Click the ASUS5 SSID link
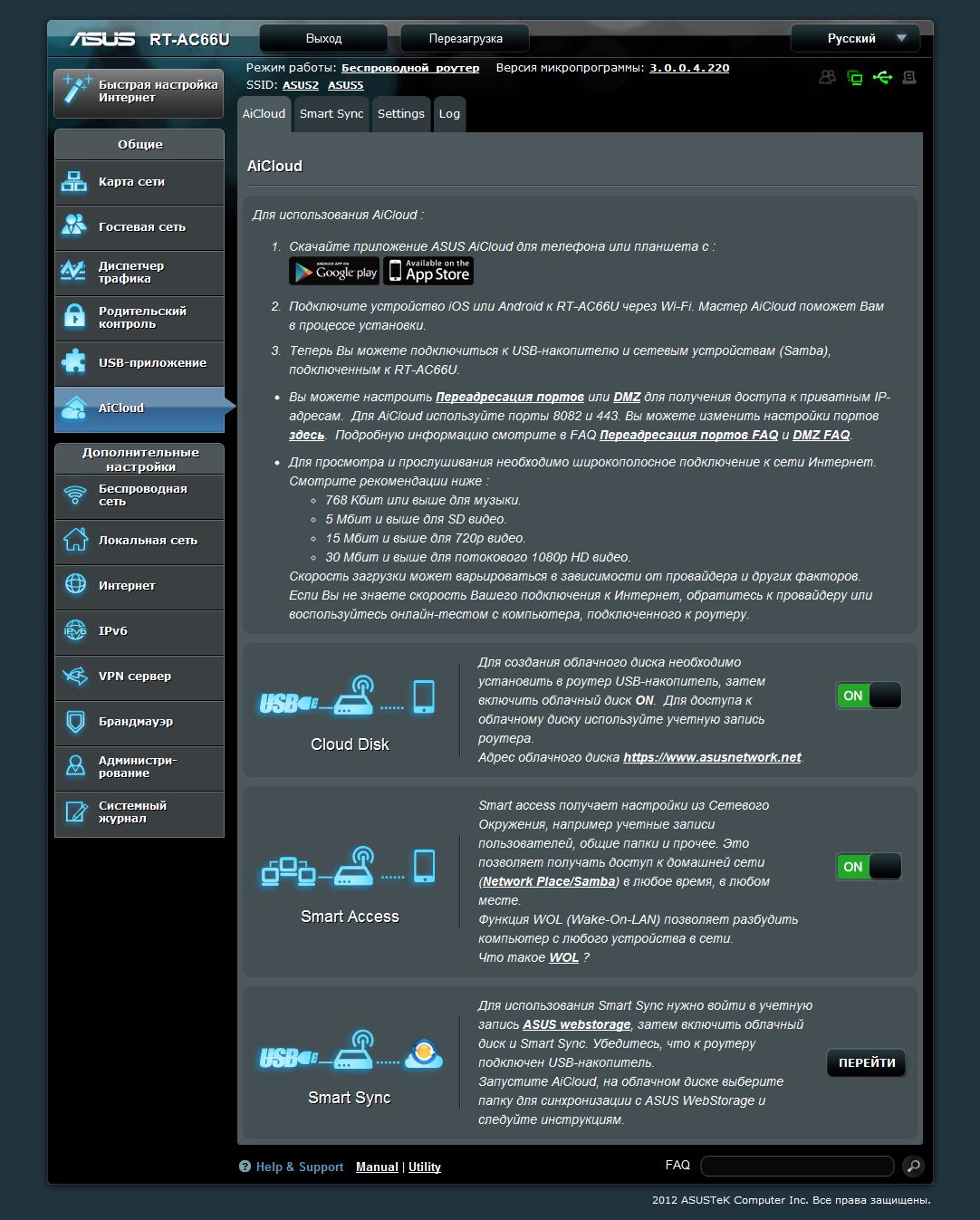Viewport: 980px width, 1220px height. 346,85
